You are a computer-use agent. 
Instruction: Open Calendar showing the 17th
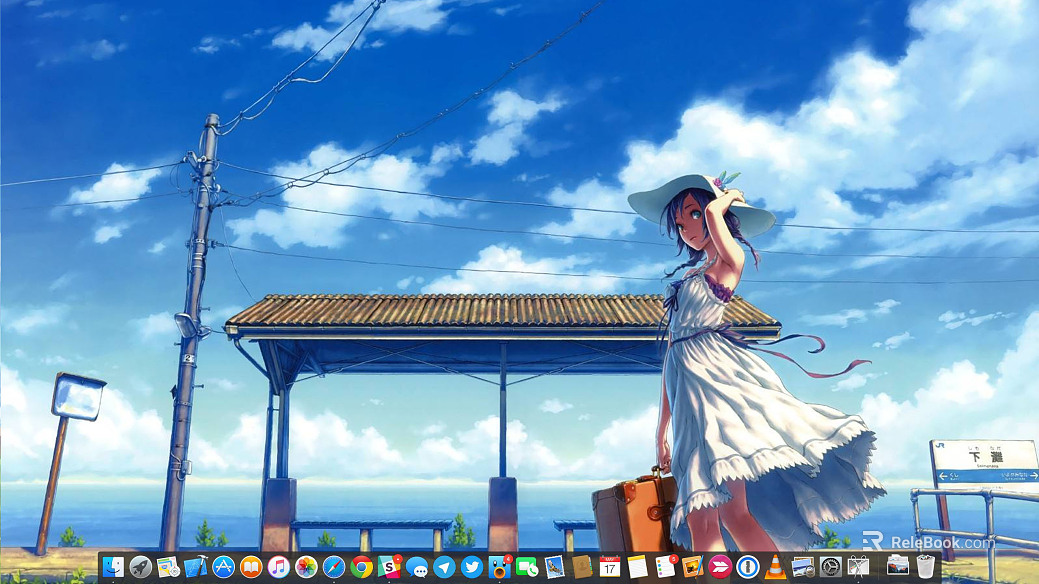(610, 567)
